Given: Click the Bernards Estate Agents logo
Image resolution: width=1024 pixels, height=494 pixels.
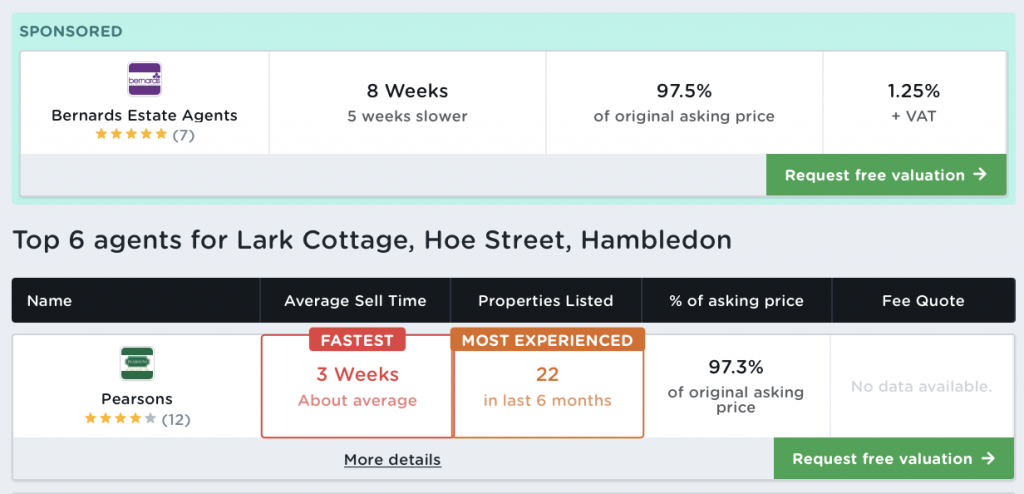Looking at the screenshot, I should pos(144,79).
